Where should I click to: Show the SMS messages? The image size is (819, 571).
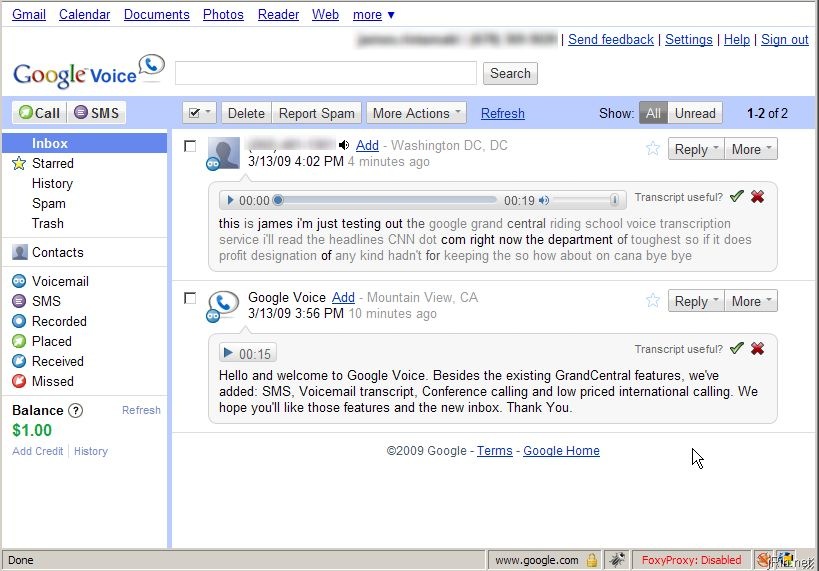click(x=46, y=301)
